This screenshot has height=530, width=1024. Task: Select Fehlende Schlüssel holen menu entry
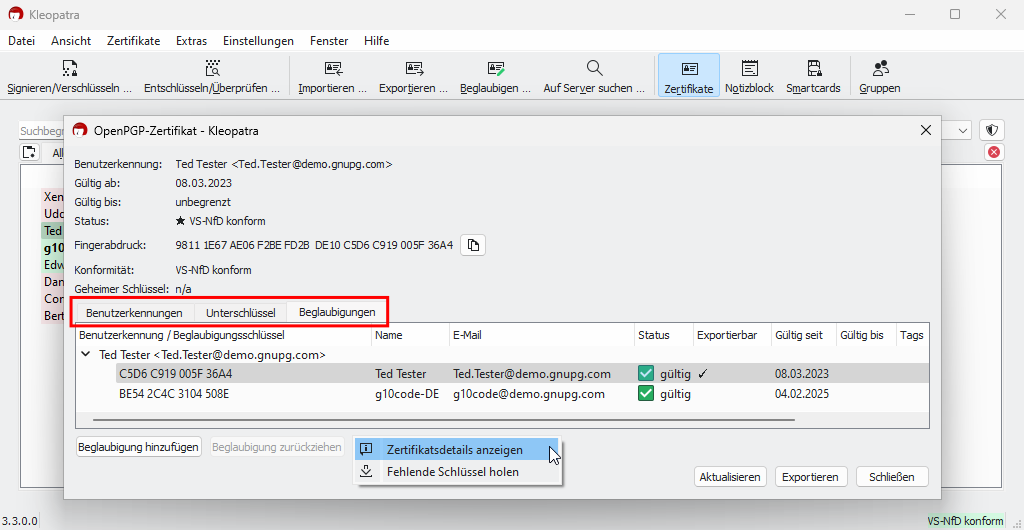pos(452,472)
